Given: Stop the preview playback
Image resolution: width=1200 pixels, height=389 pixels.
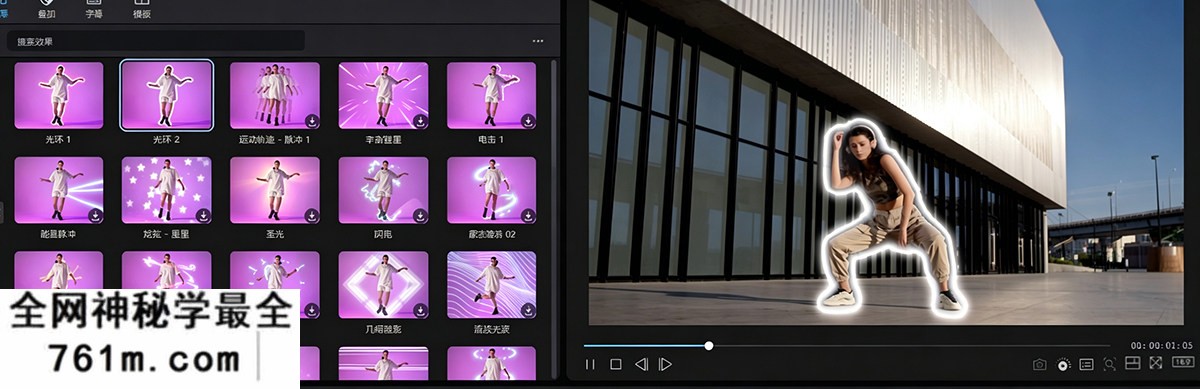Looking at the screenshot, I should point(616,365).
